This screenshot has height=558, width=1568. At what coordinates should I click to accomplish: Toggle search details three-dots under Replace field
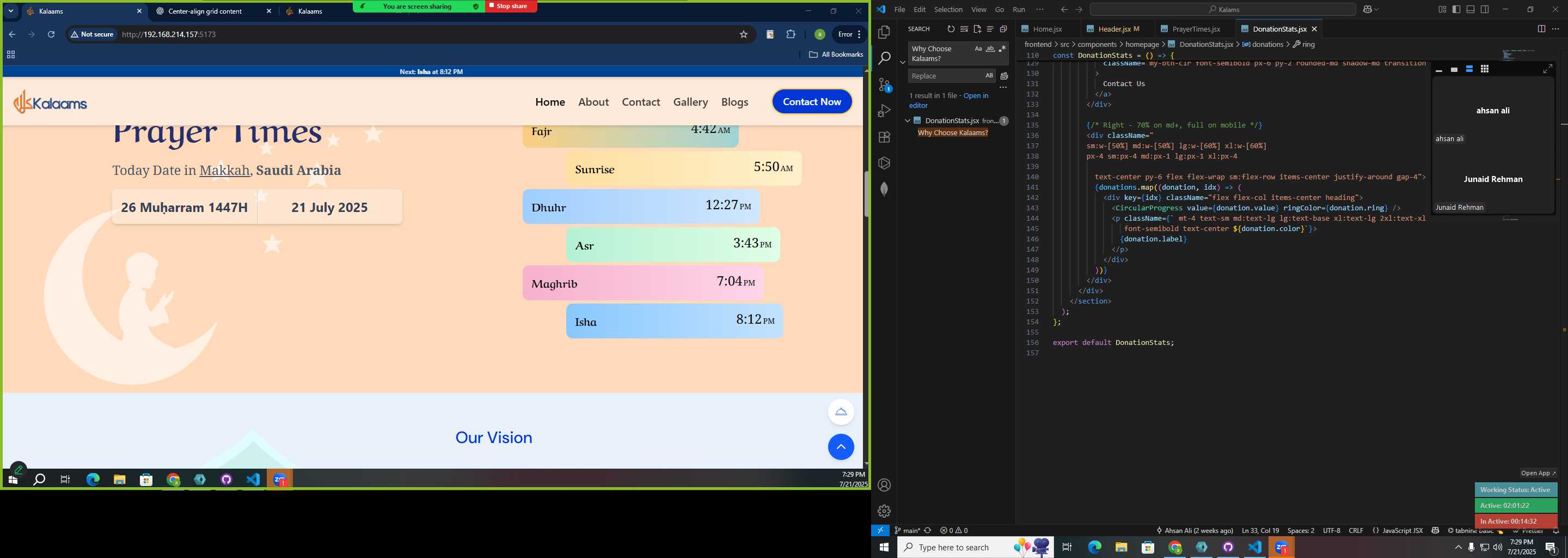tap(1003, 88)
